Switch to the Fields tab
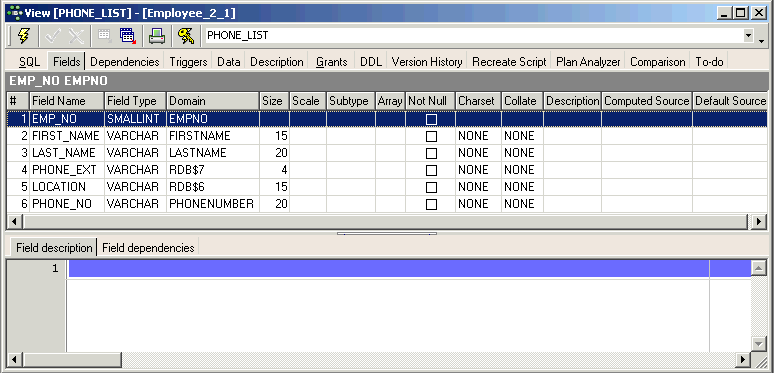This screenshot has height=373, width=774. point(67,62)
